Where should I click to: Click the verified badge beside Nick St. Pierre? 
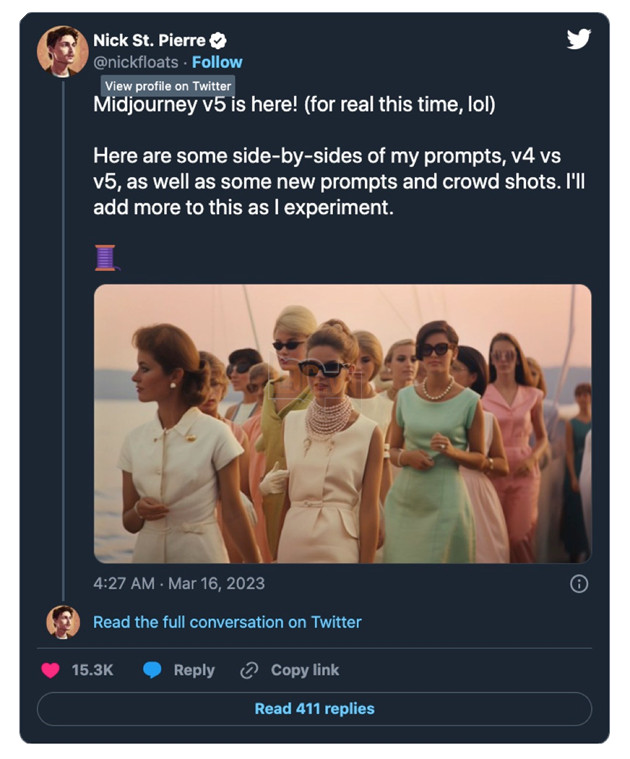218,41
